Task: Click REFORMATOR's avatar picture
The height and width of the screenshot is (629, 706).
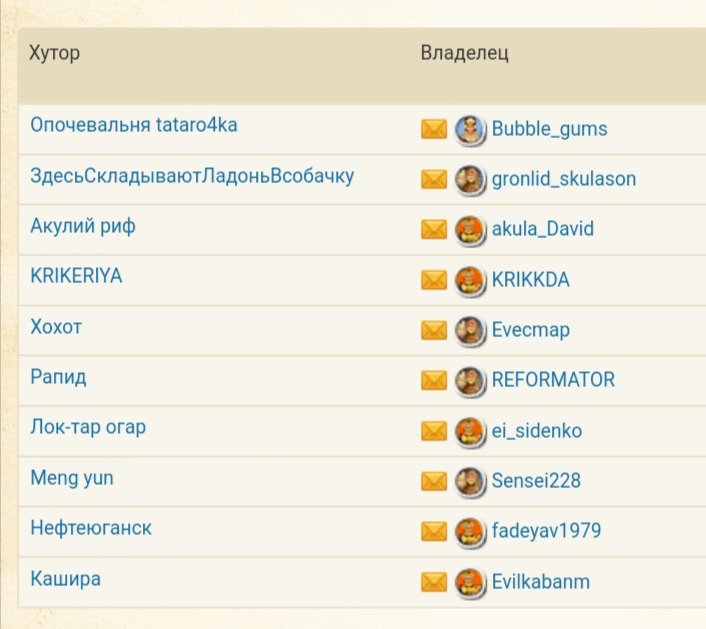Action: [469, 380]
